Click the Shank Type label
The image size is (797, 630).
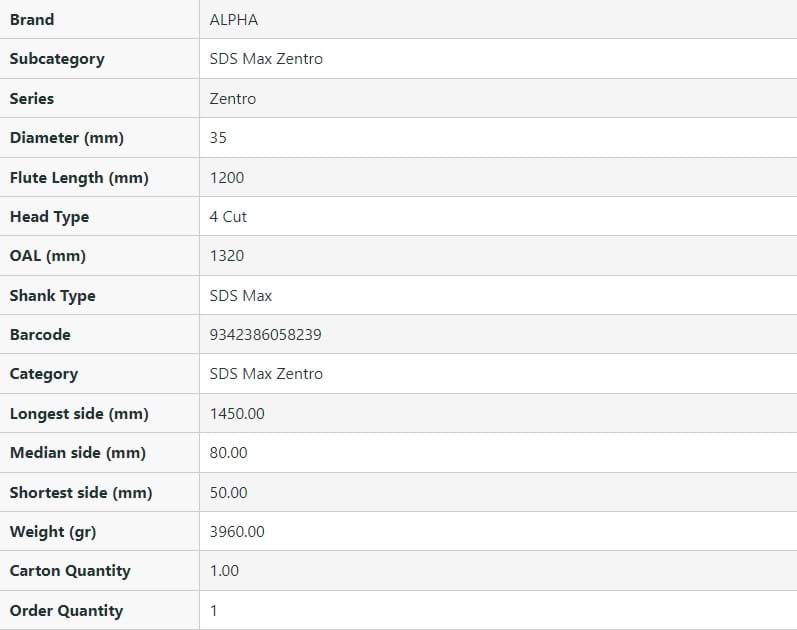pos(52,296)
